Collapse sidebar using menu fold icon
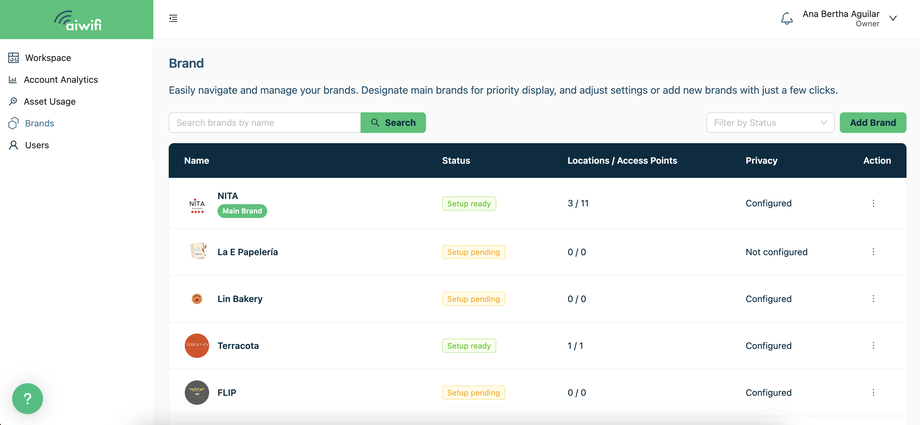The width and height of the screenshot is (920, 425). (173, 19)
